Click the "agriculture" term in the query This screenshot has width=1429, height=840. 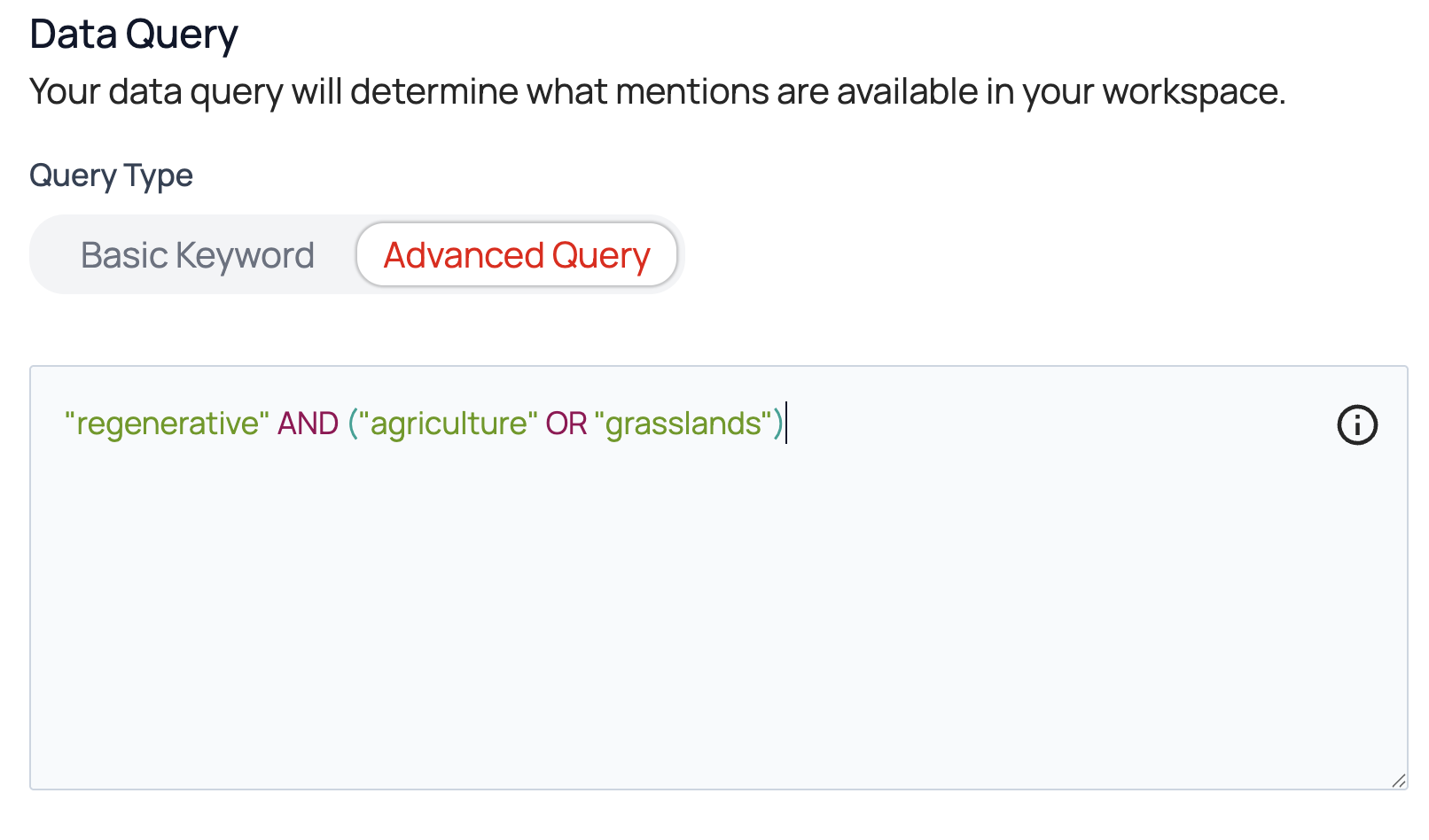coord(448,424)
